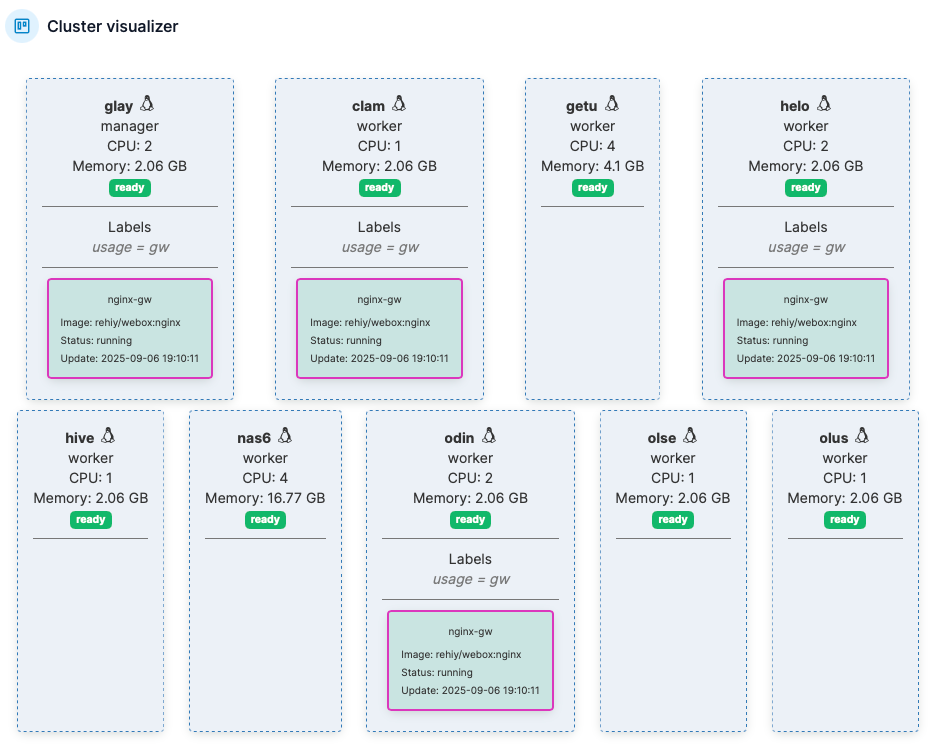The height and width of the screenshot is (754, 939).
Task: Select the nas6 node name
Action: pos(254,438)
